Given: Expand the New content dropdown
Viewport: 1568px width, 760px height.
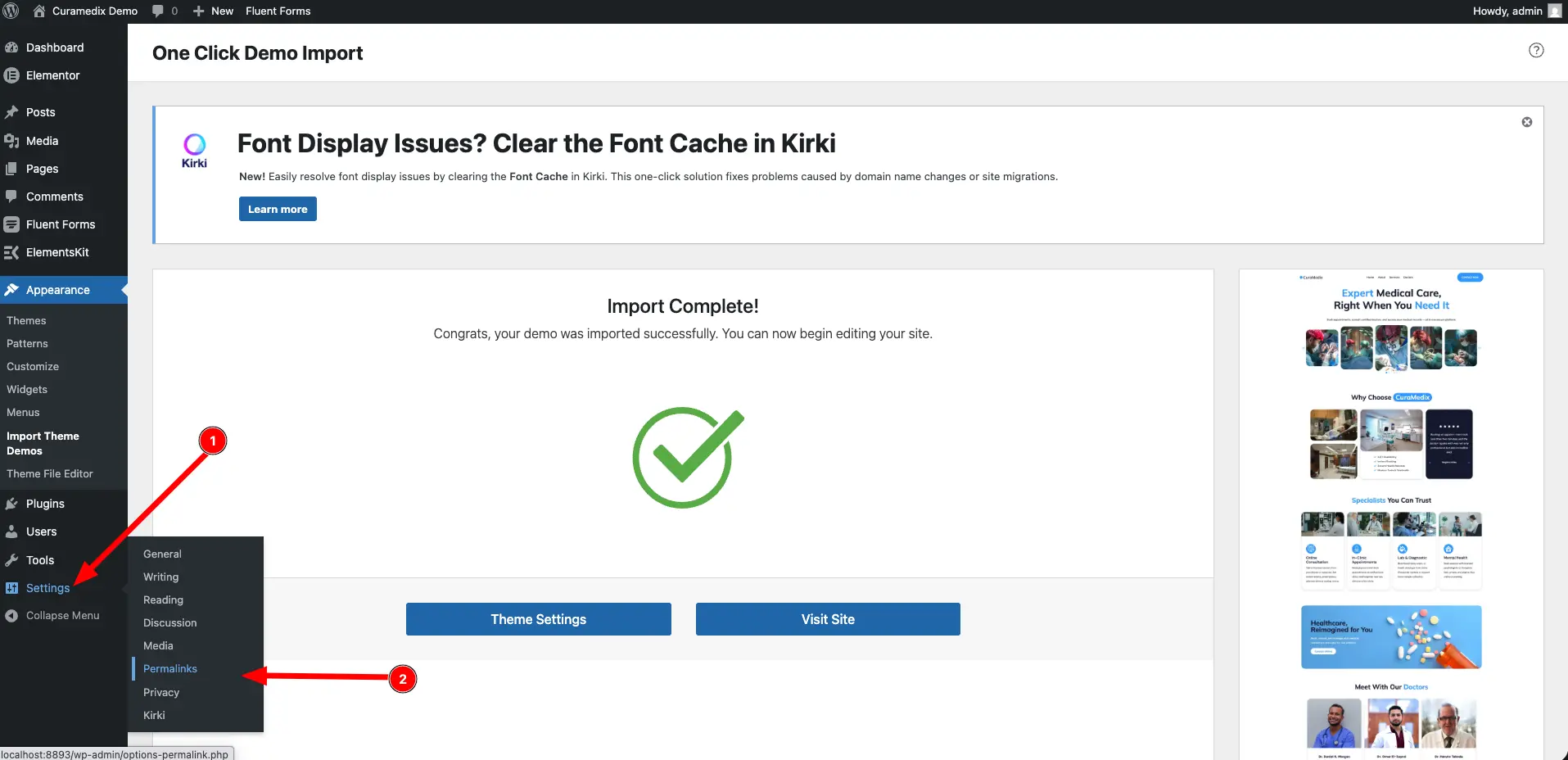Looking at the screenshot, I should point(213,11).
